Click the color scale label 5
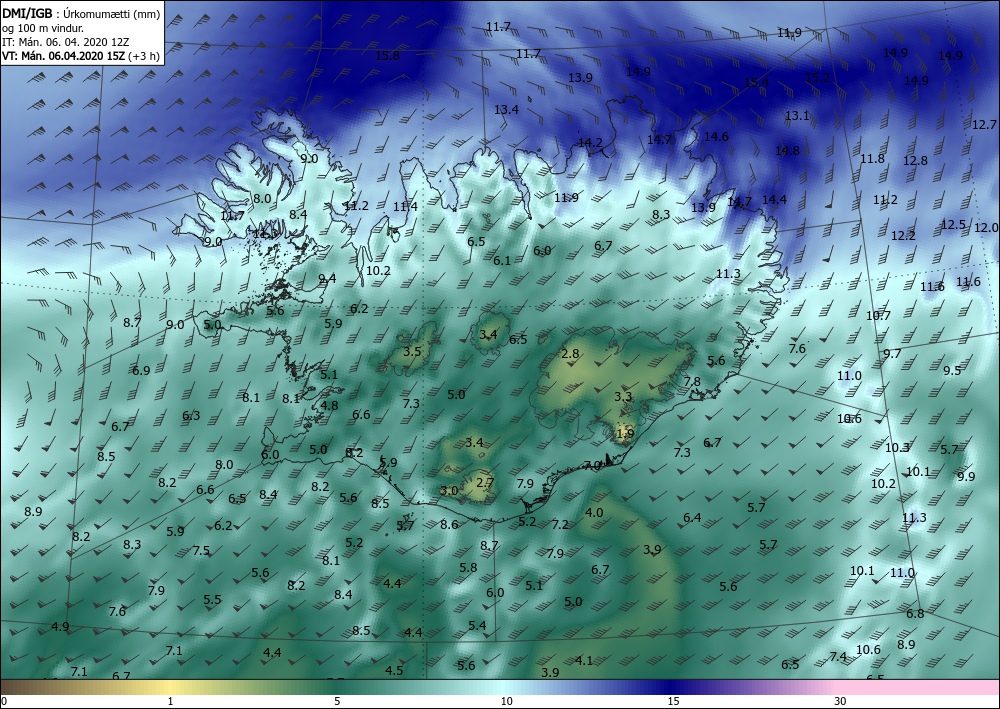Screen dimensions: 1000x709 [x=337, y=701]
